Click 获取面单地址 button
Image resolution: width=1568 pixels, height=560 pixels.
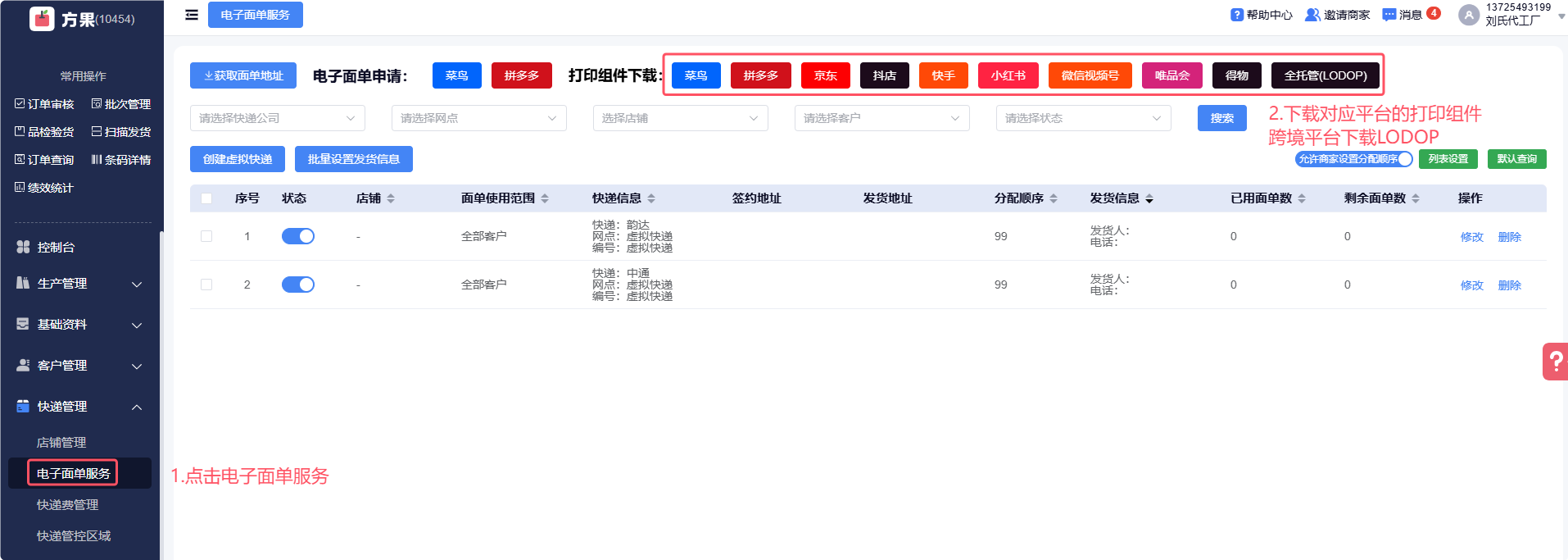click(243, 75)
